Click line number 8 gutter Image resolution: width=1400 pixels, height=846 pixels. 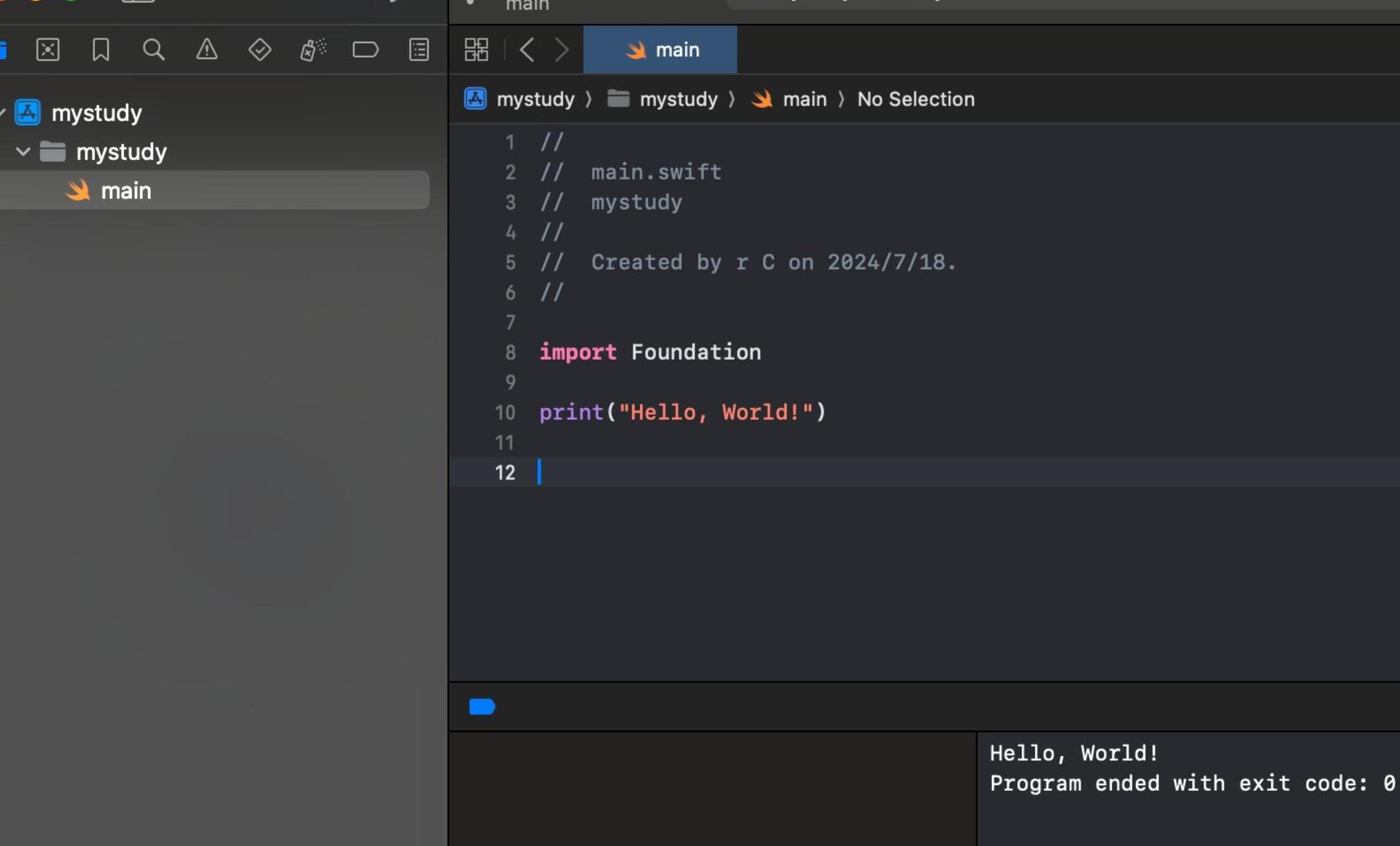coord(510,352)
